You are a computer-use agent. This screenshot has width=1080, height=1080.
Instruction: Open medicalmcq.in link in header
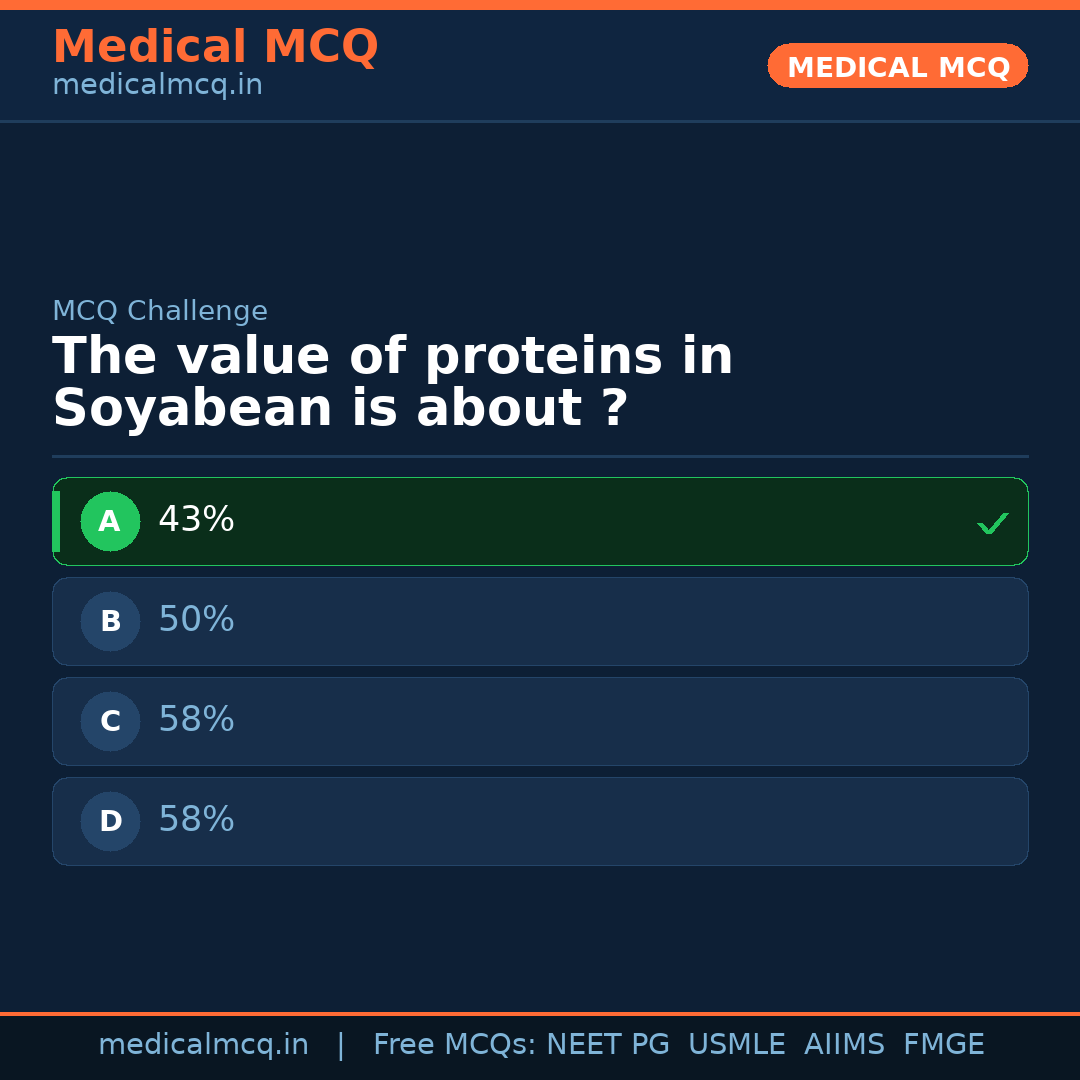157,86
